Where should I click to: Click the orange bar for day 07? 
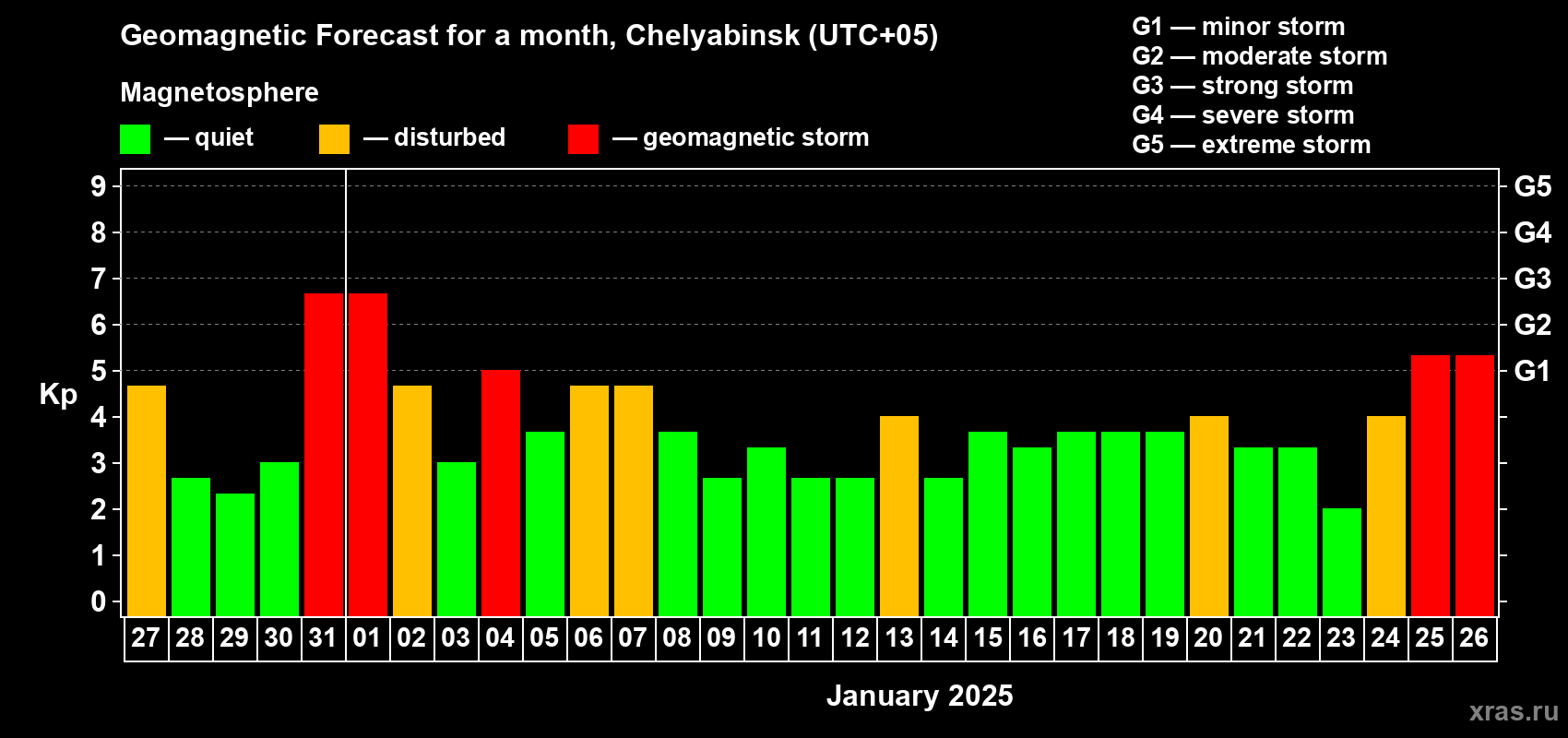pos(634,501)
